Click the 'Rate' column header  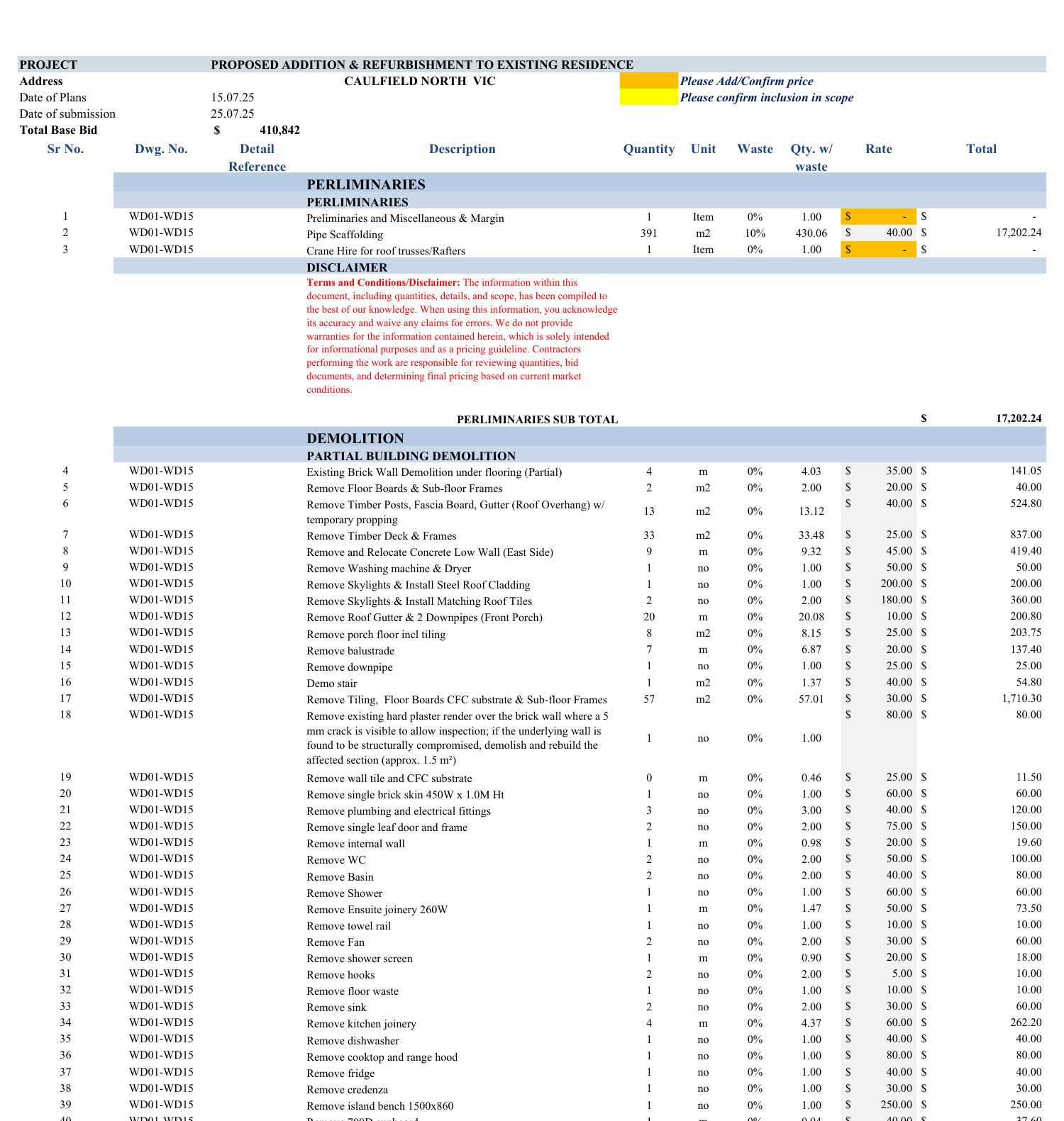coord(879,149)
